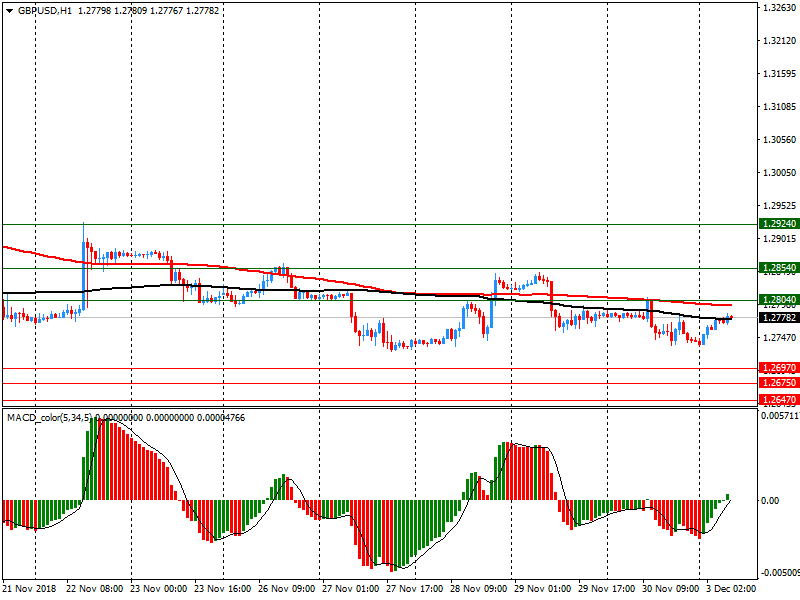Image resolution: width=800 pixels, height=600 pixels.
Task: Click the 0.005711 value on MACD scale
Action: 778,415
